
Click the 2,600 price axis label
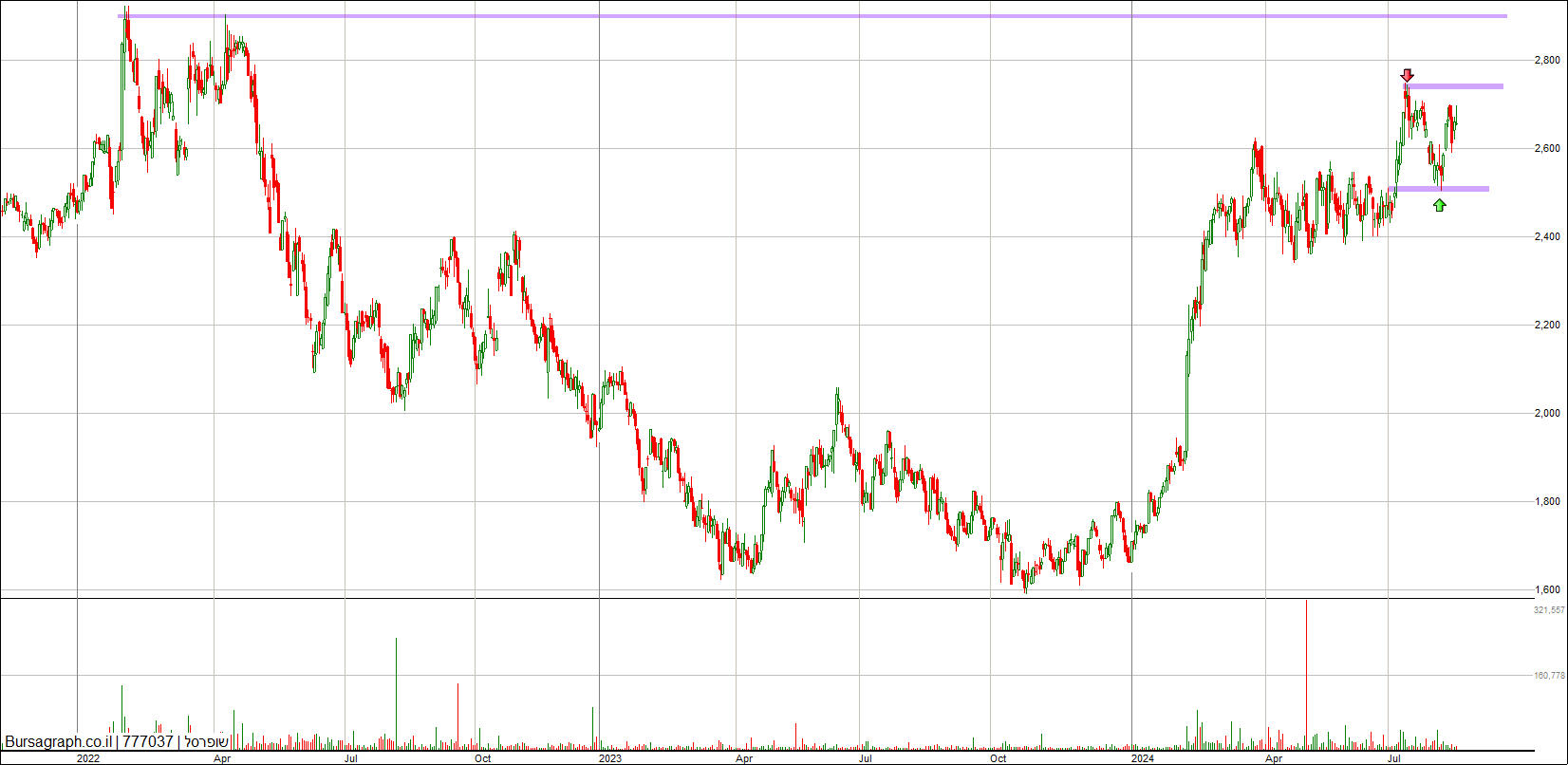[x=1547, y=149]
